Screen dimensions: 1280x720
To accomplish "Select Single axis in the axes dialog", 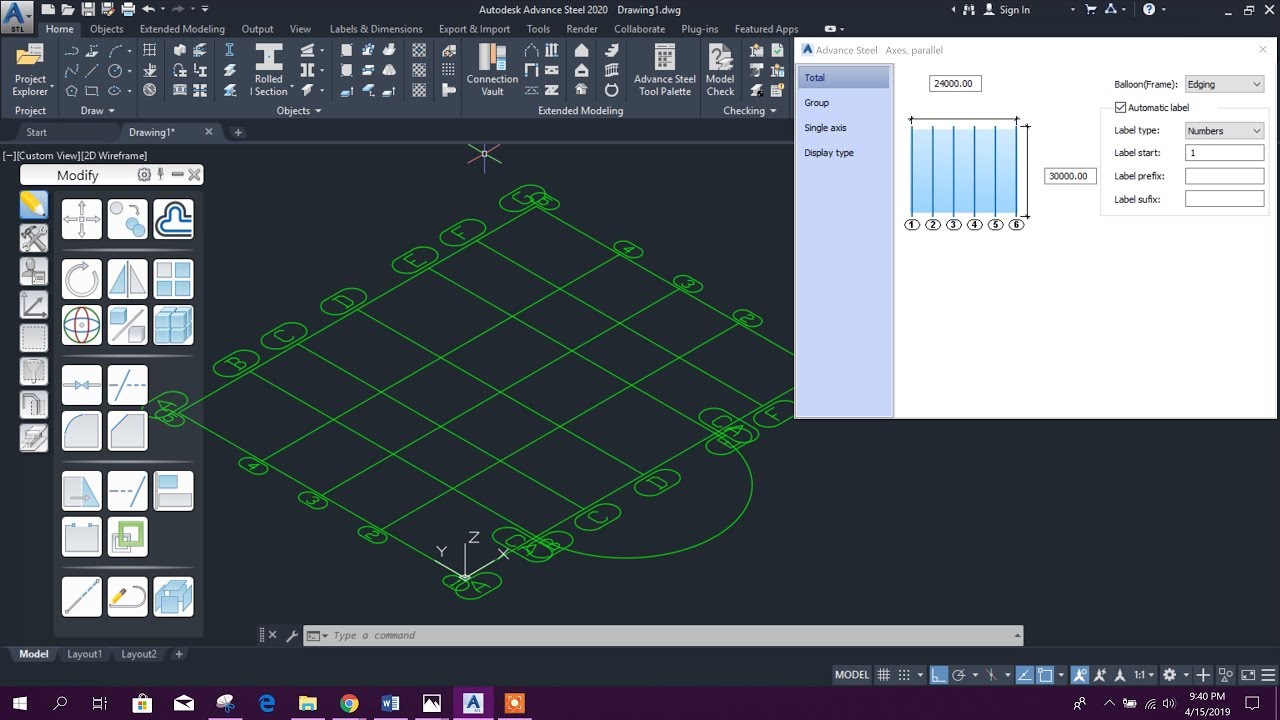I will pos(825,127).
